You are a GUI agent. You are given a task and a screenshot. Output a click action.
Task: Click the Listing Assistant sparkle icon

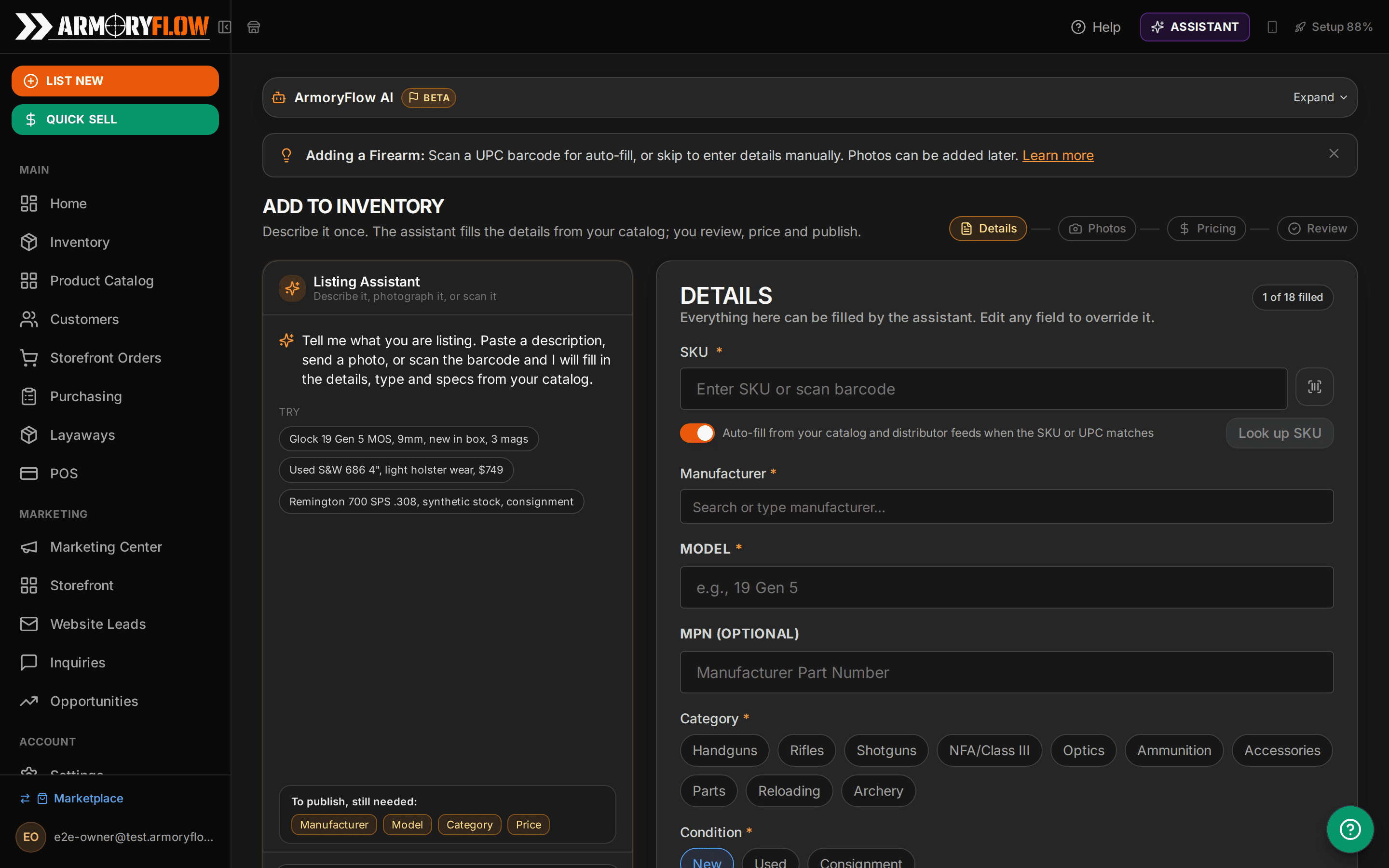coord(292,288)
